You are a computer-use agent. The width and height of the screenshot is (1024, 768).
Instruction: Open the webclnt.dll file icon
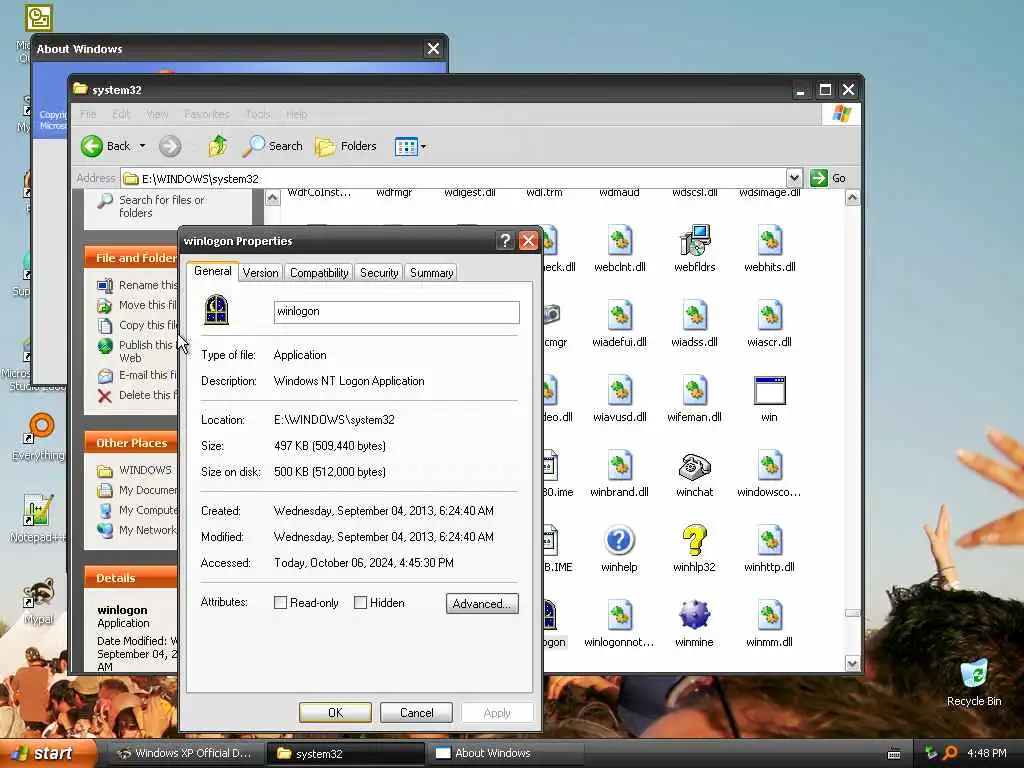[620, 240]
